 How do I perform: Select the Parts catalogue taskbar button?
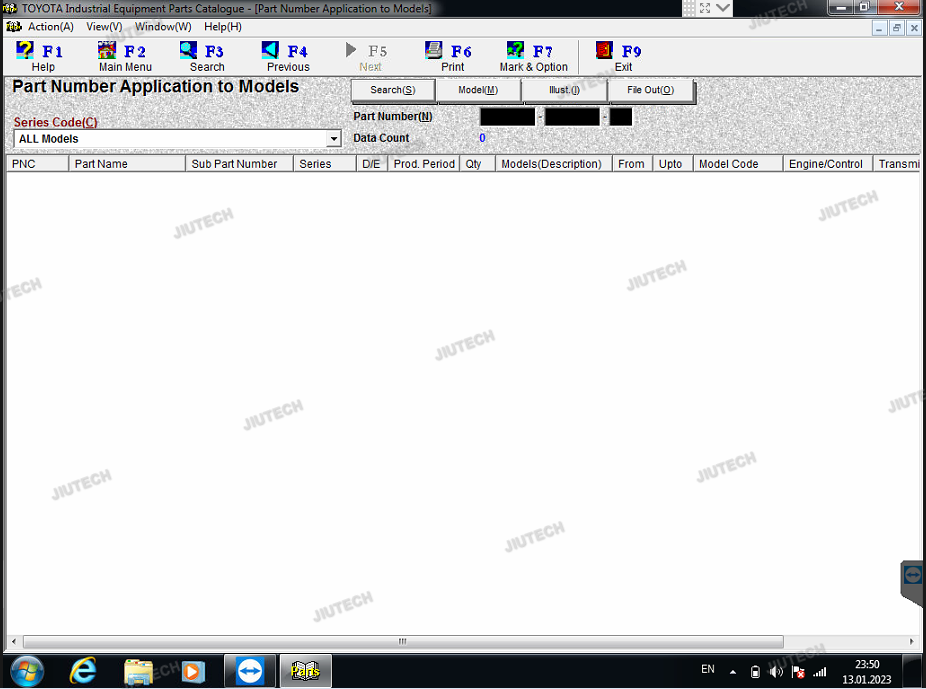tap(305, 671)
